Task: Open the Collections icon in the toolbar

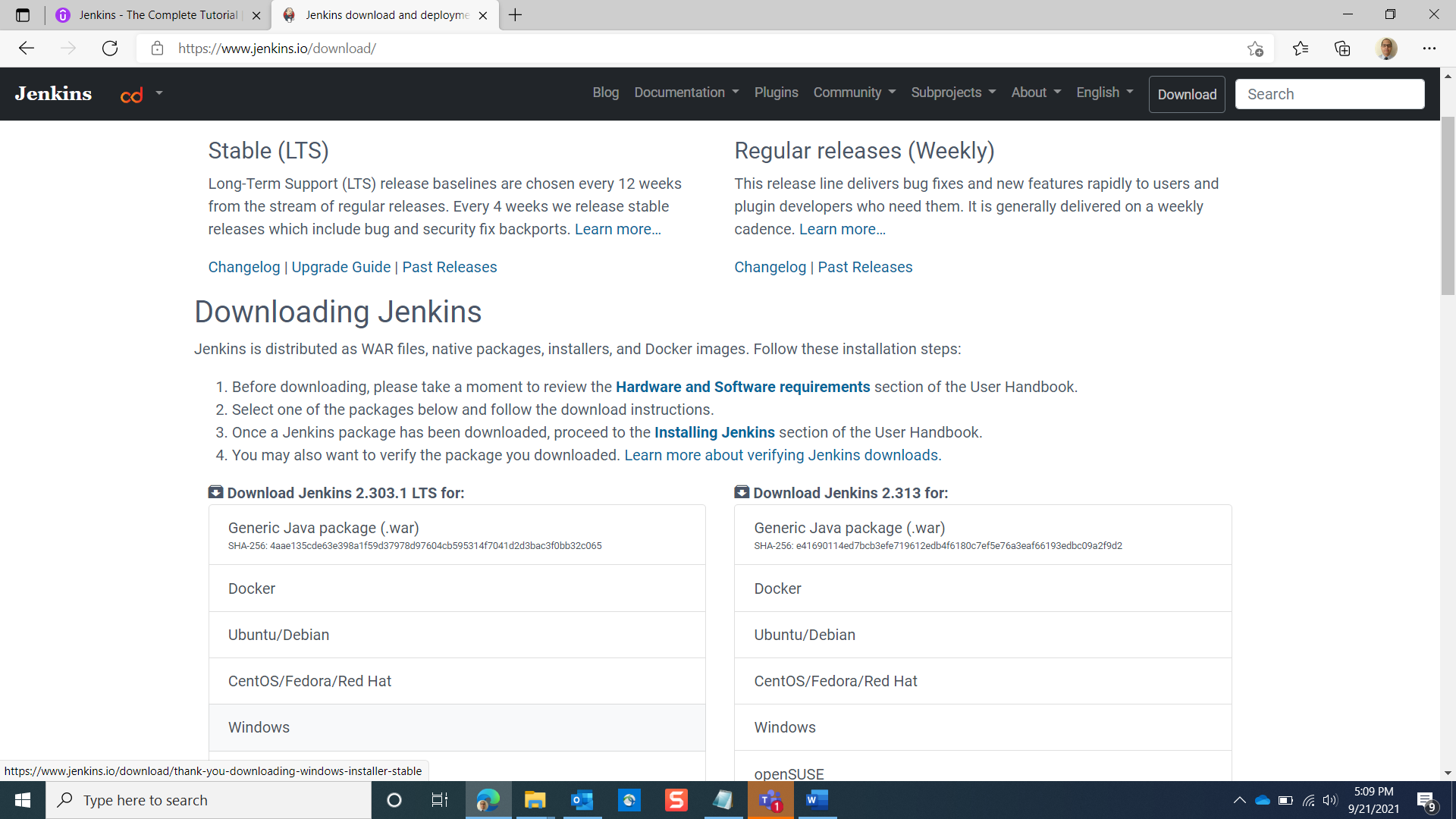Action: click(1342, 49)
